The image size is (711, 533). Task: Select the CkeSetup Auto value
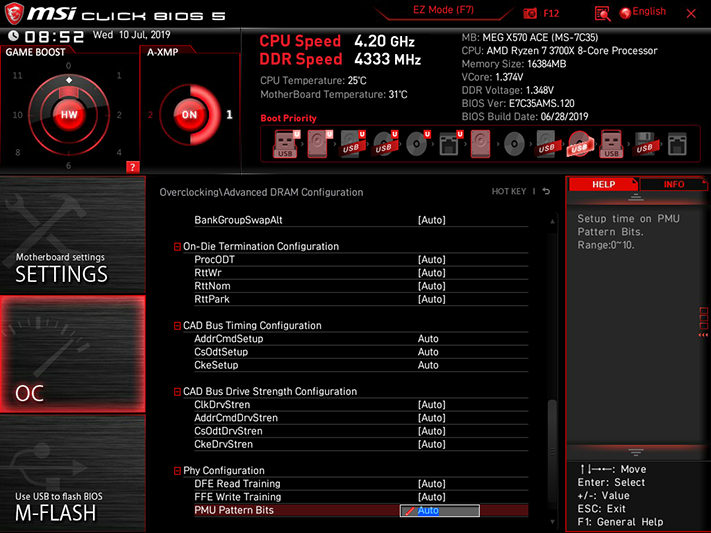(428, 365)
